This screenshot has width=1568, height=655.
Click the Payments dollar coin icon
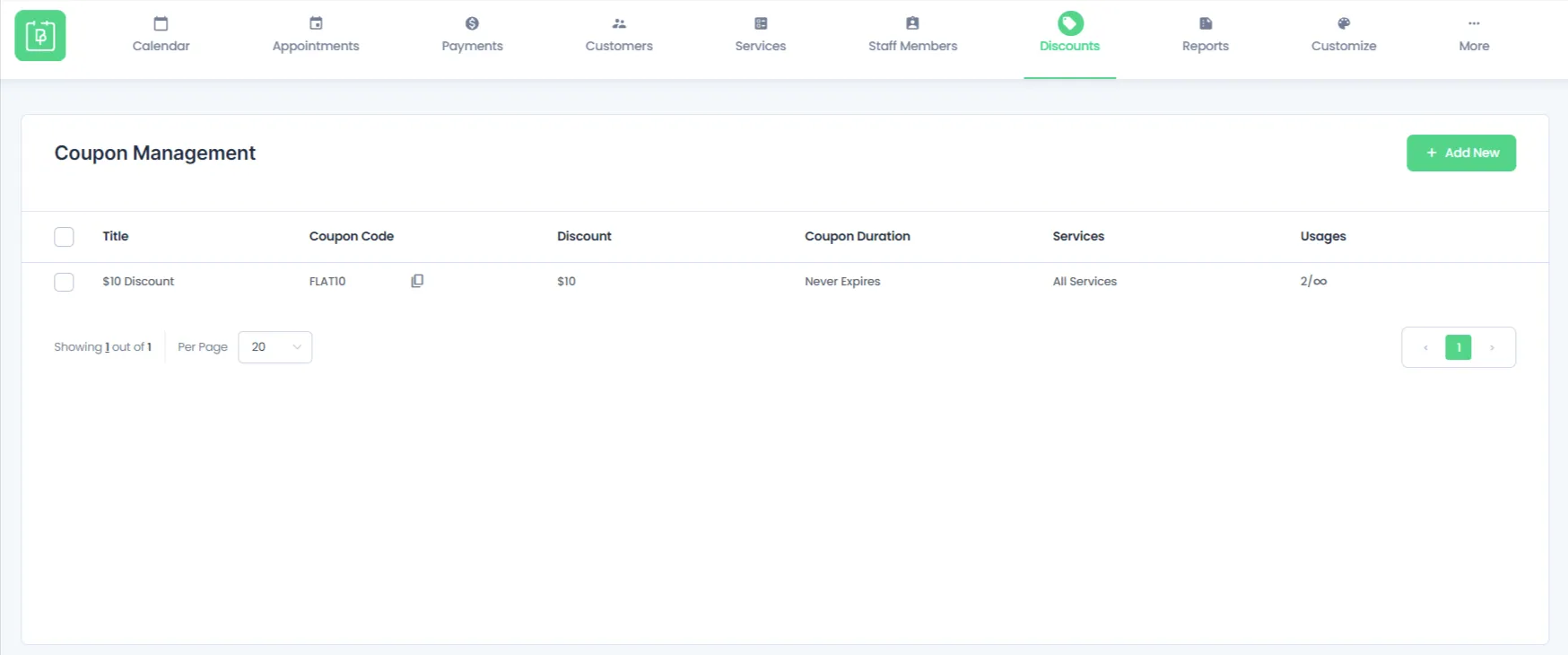click(x=472, y=23)
